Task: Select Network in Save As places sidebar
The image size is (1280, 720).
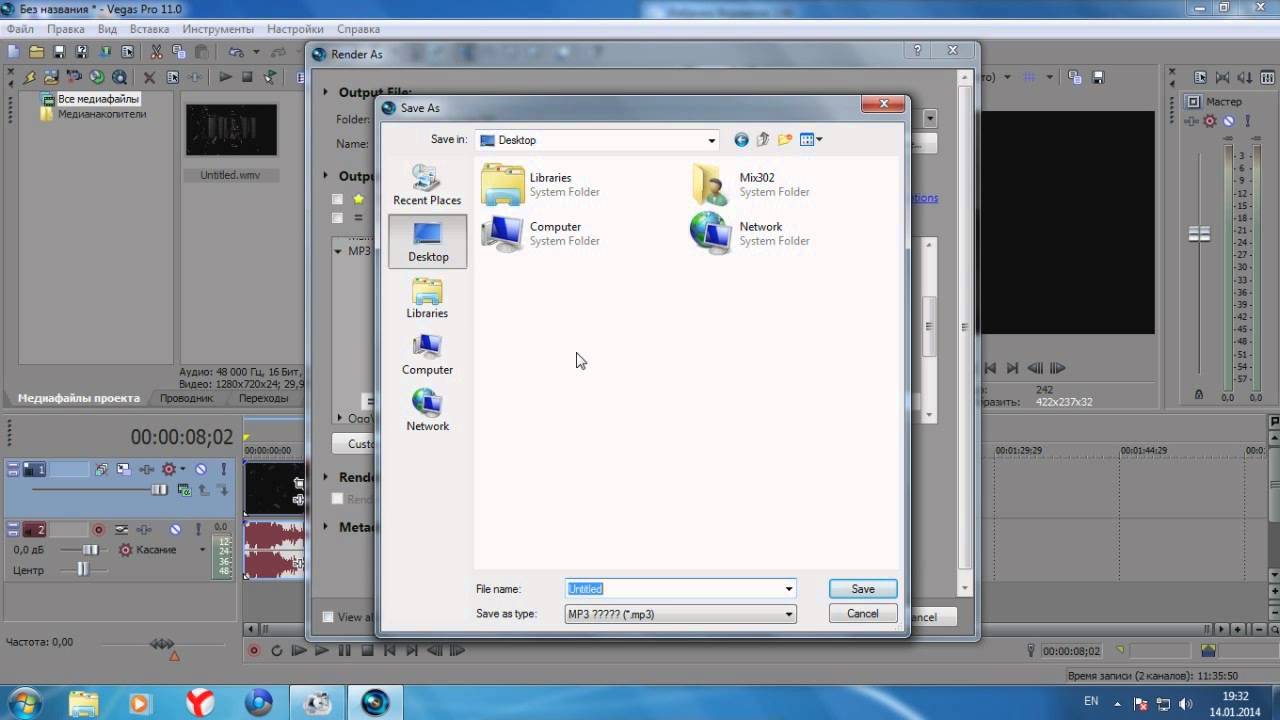Action: [x=427, y=411]
